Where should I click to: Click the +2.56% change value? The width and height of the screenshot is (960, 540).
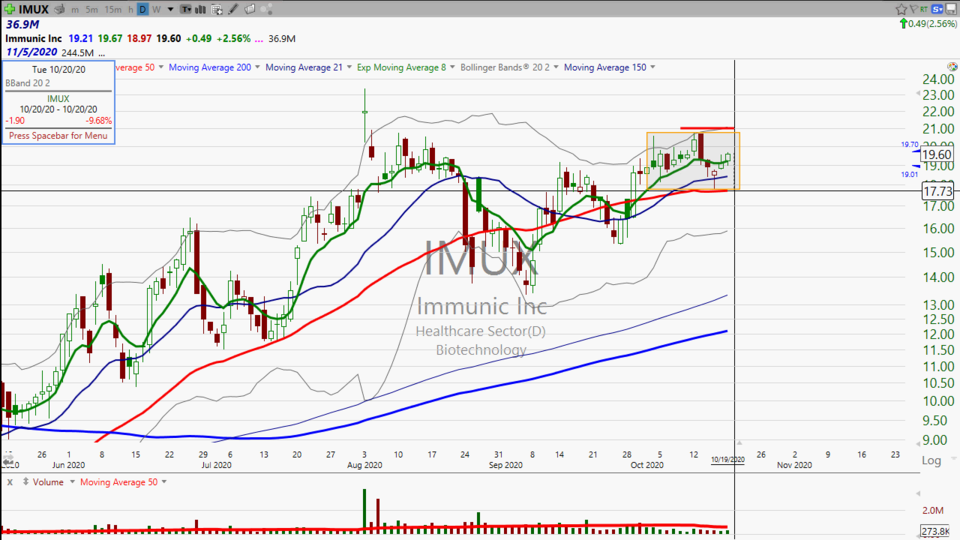[234, 39]
